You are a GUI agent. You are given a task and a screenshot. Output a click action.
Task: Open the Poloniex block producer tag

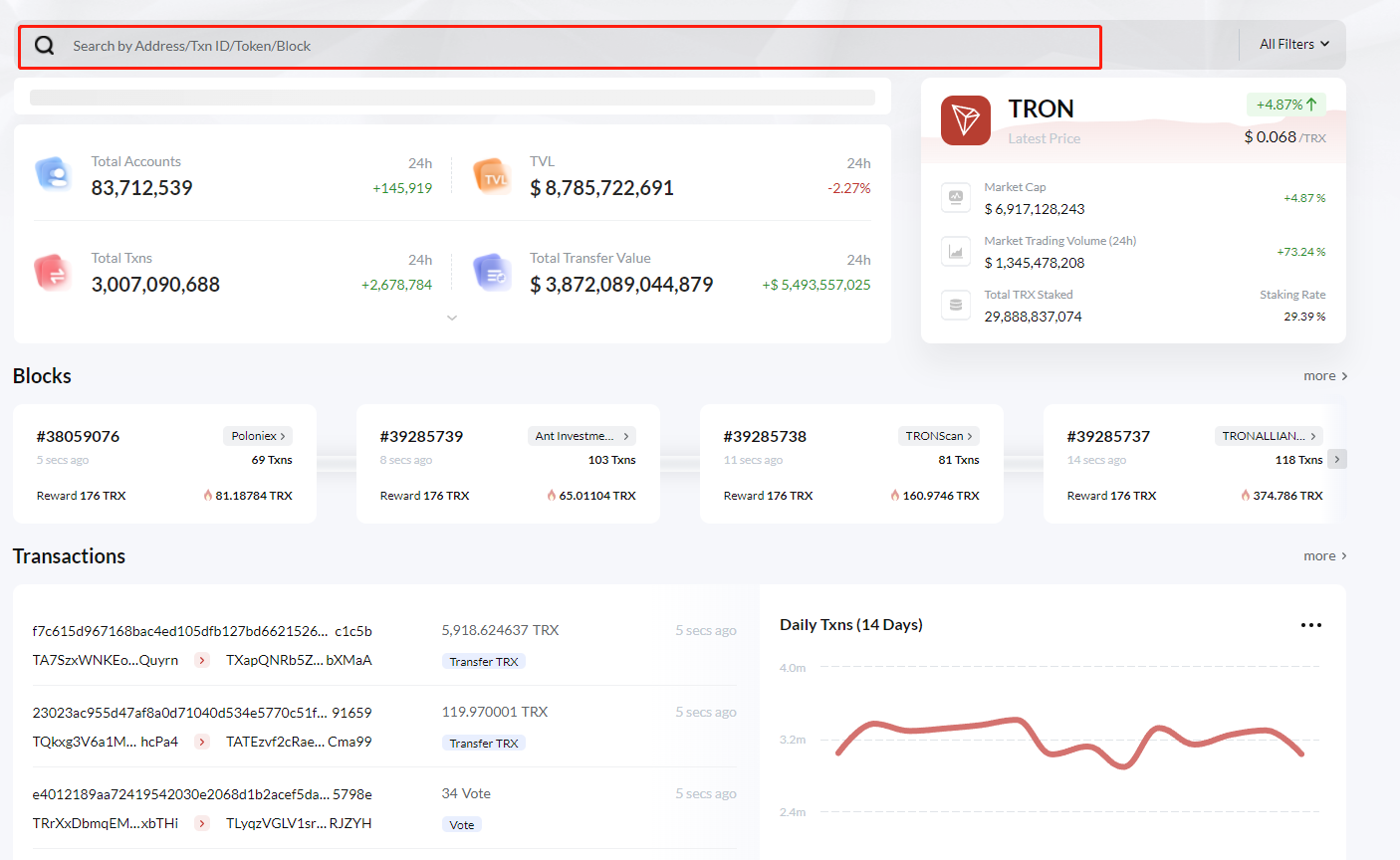258,436
